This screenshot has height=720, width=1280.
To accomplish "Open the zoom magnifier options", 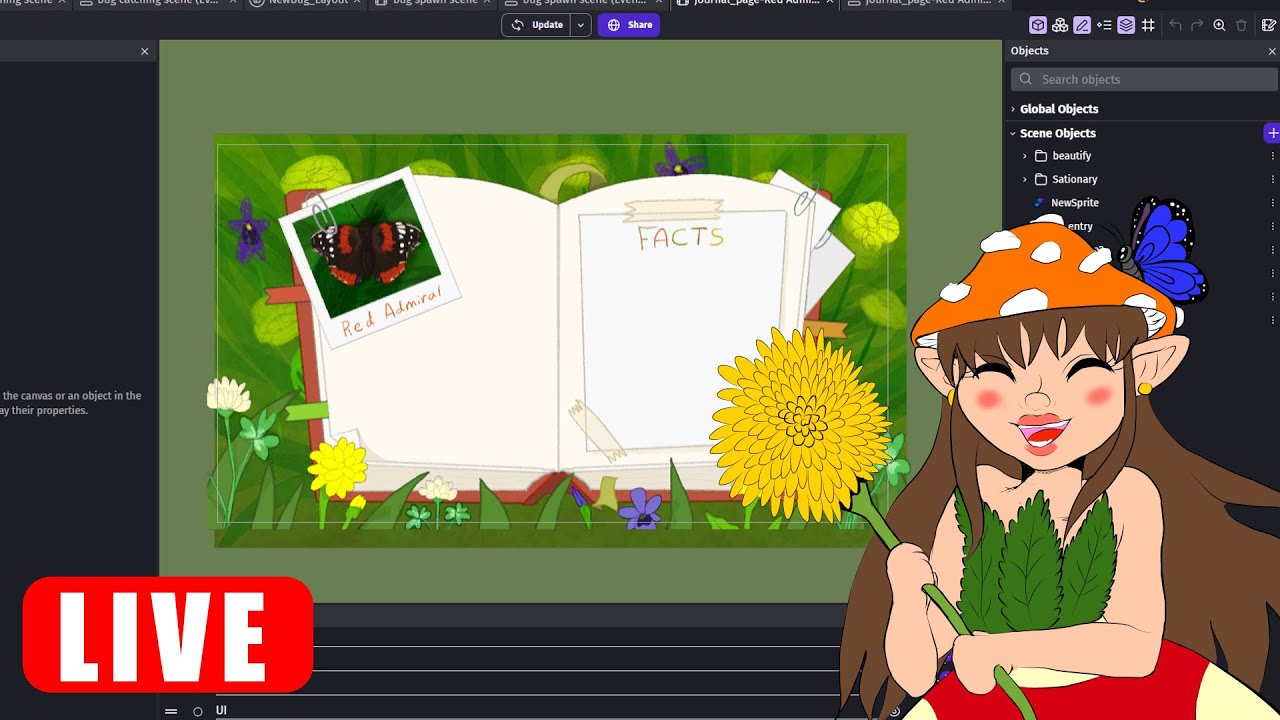I will coord(1219,25).
